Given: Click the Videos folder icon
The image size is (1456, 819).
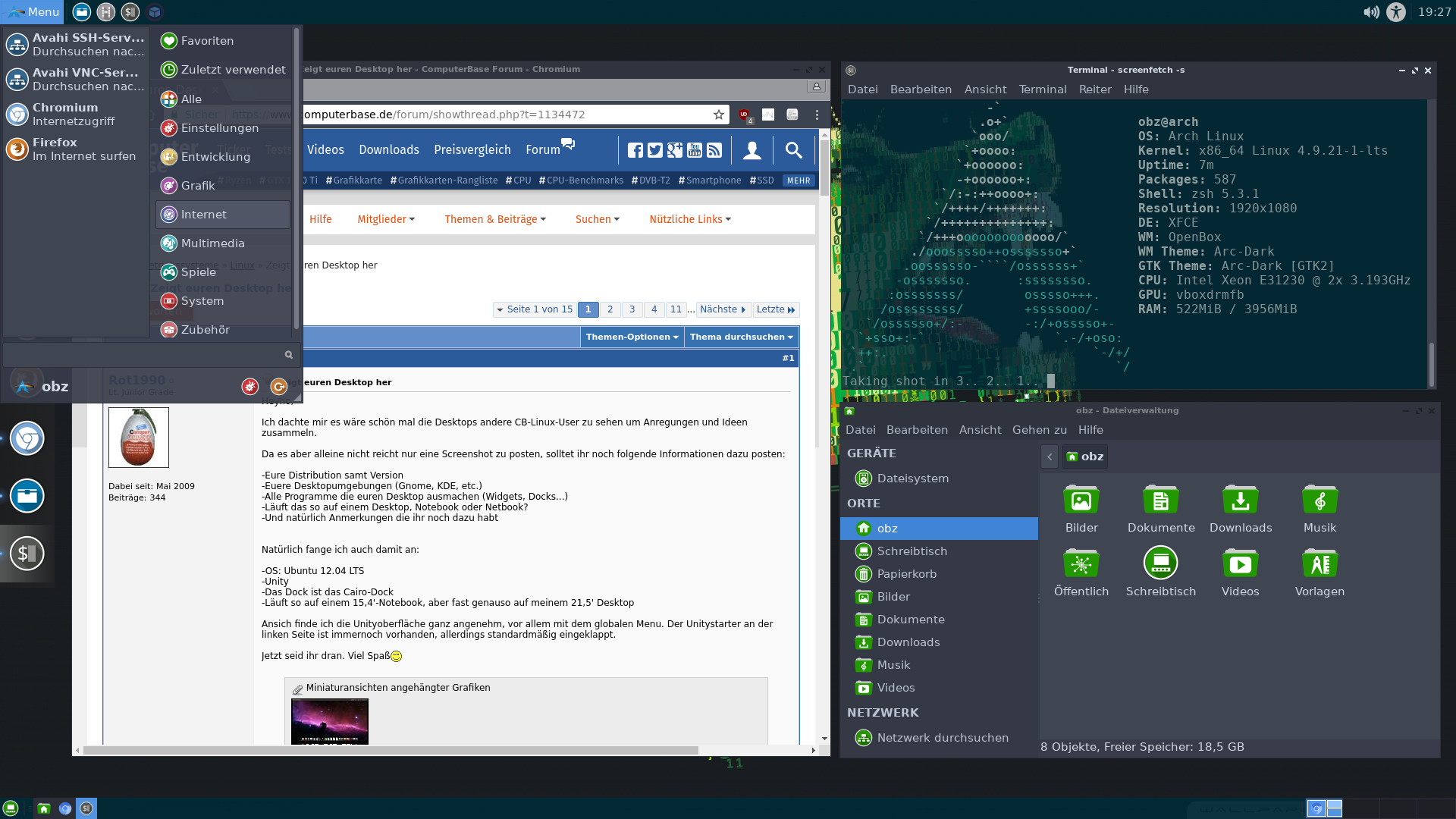Looking at the screenshot, I should point(1241,564).
